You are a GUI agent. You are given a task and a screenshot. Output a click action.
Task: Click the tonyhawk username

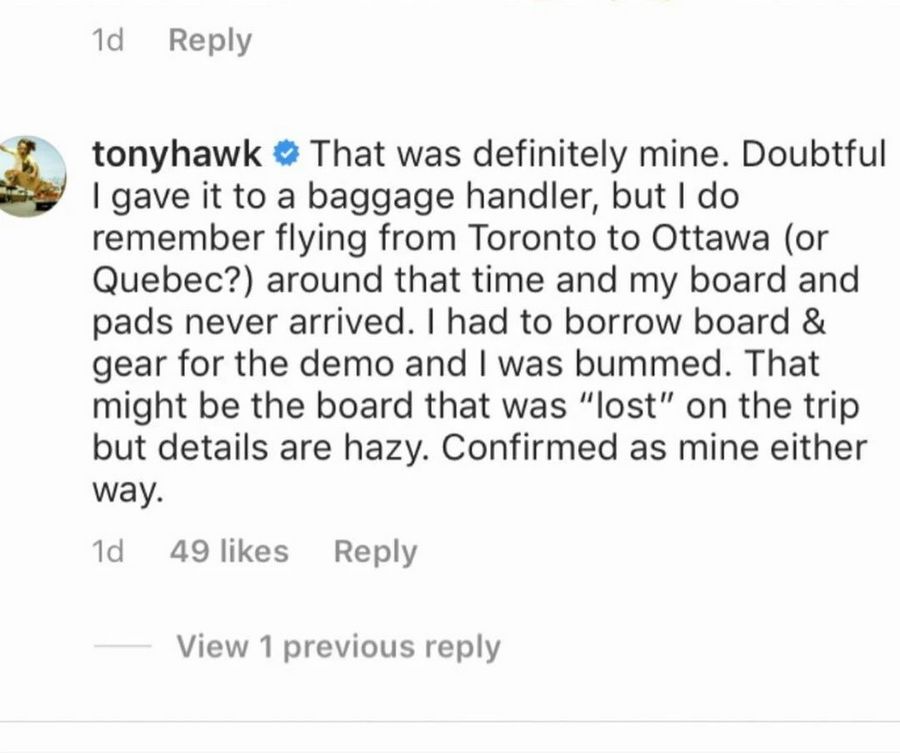(177, 154)
